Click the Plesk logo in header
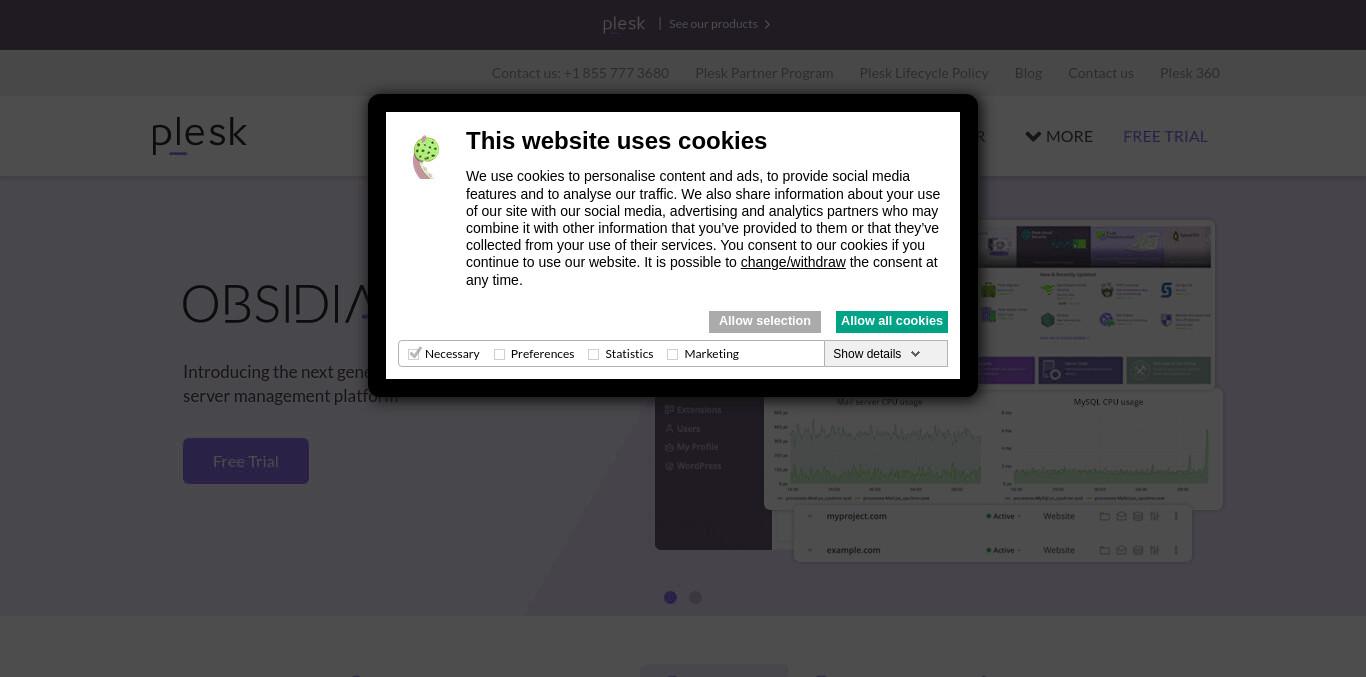This screenshot has width=1366, height=677. pyautogui.click(x=199, y=136)
